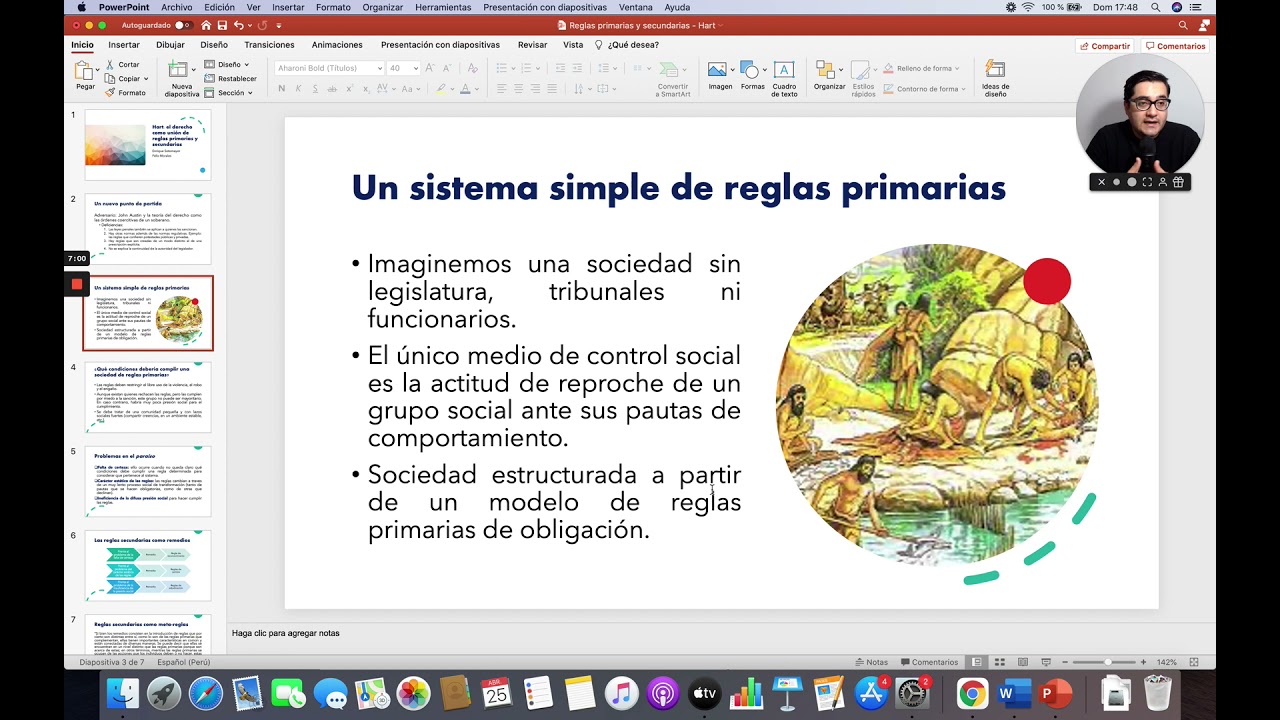This screenshot has height=720, width=1280.
Task: Click the 142% zoom level
Action: pyautogui.click(x=1166, y=662)
